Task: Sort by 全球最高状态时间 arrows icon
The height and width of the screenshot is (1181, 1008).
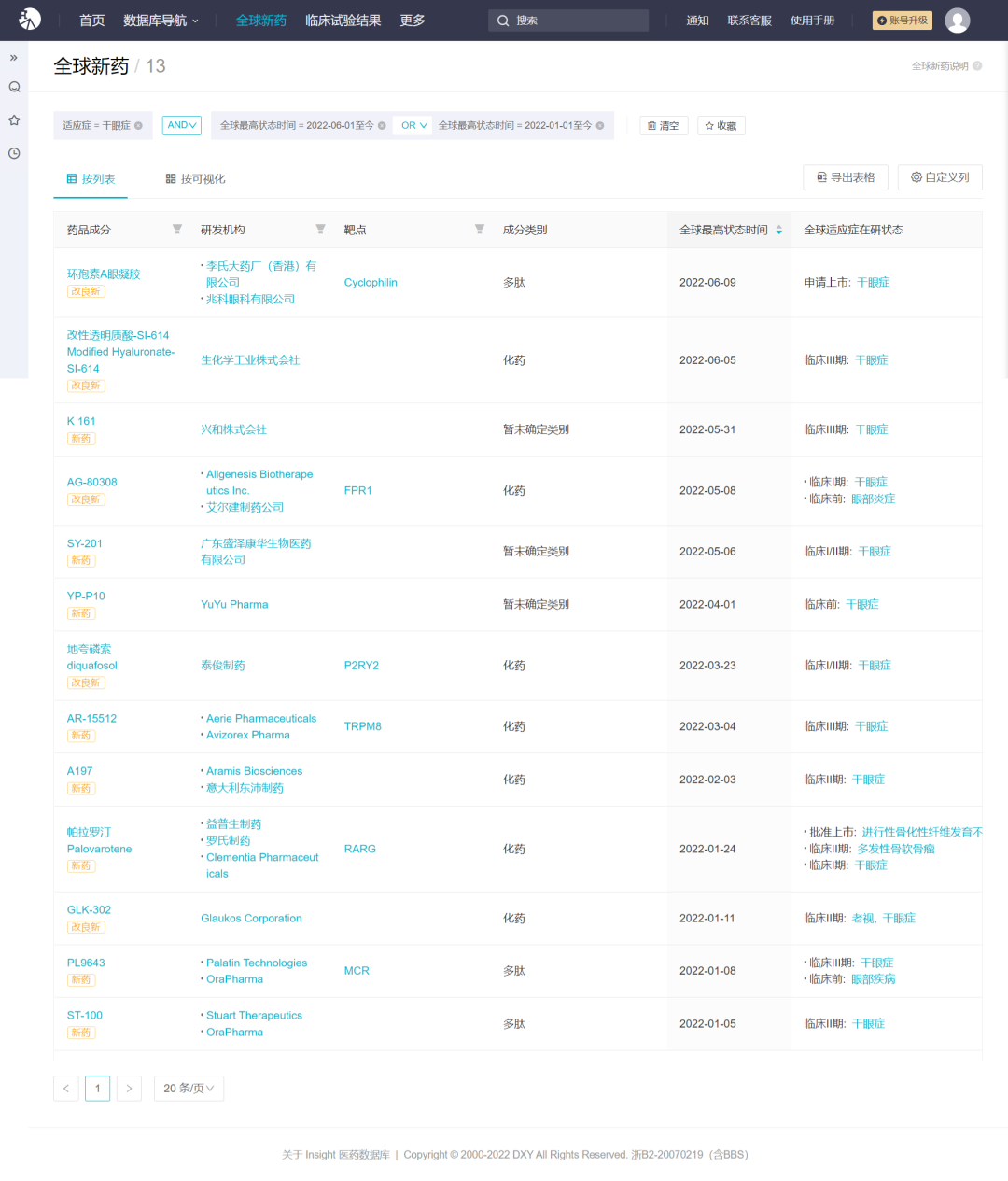Action: point(779,230)
